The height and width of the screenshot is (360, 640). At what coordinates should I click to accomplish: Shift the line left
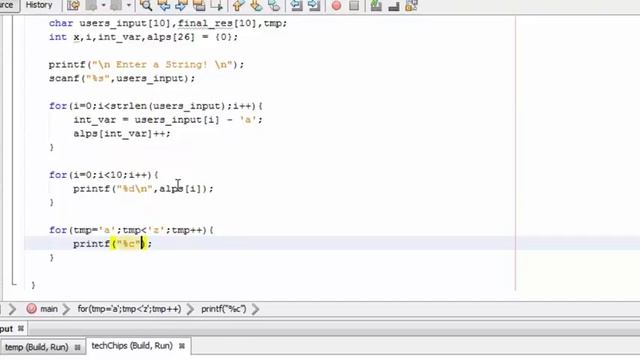tap(296, 6)
